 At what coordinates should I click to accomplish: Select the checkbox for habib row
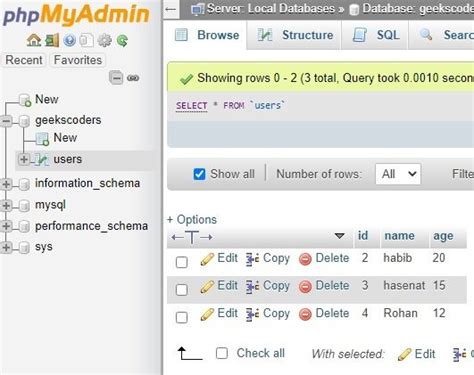182,262
